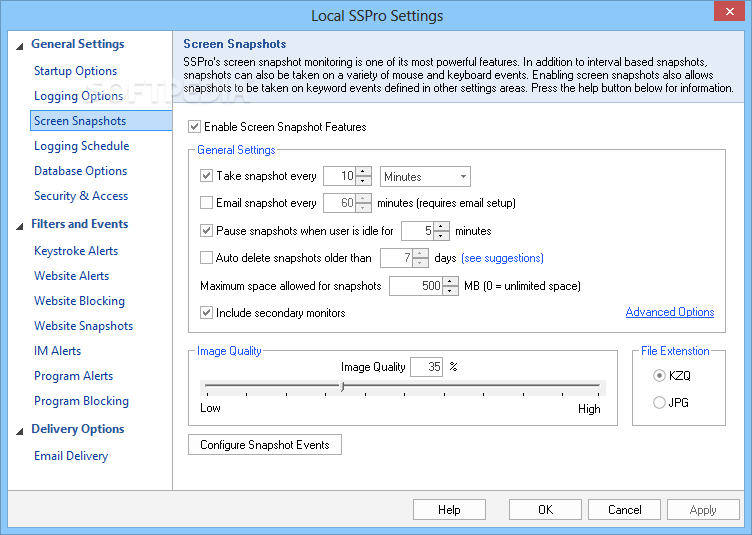This screenshot has width=752, height=535.
Task: Click the maximum space field showing 500
Action: (x=416, y=286)
